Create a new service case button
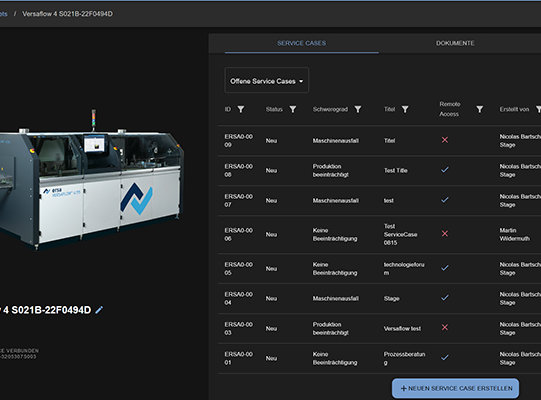 point(455,388)
